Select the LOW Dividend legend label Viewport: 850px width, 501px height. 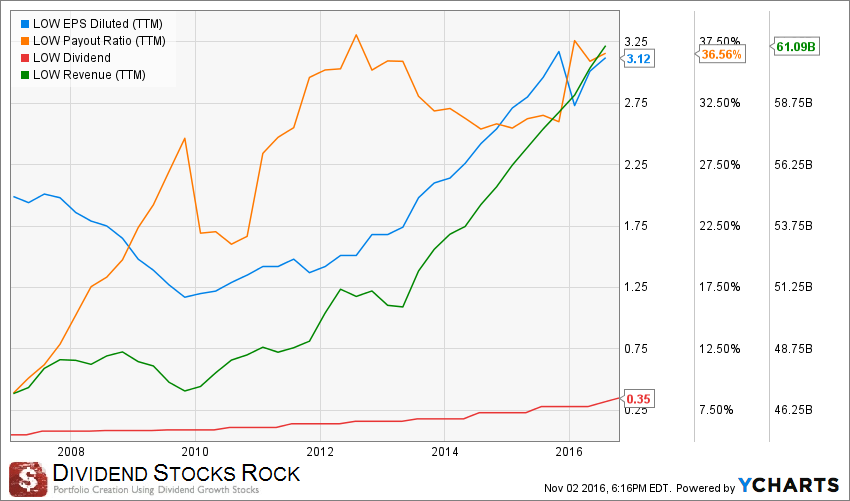tap(72, 57)
